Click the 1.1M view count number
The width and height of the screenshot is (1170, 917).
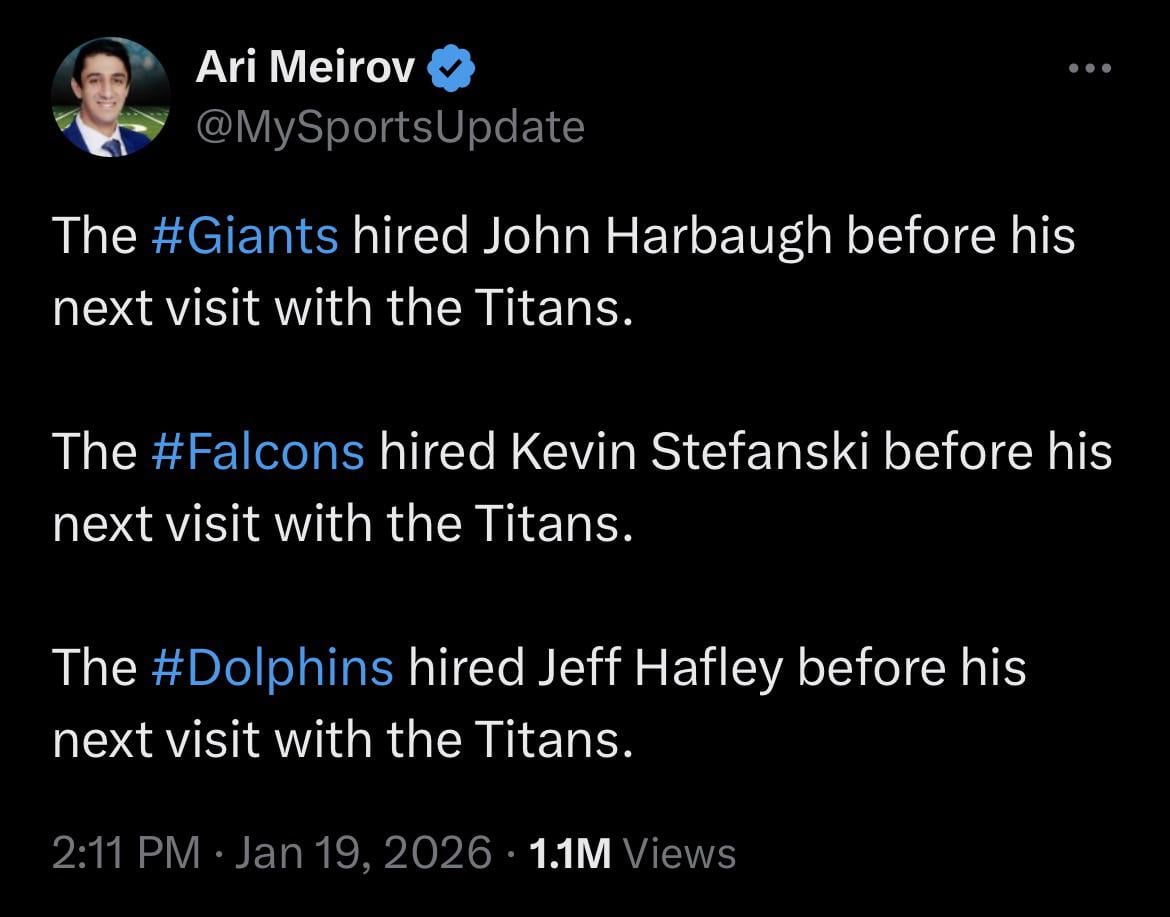point(570,853)
